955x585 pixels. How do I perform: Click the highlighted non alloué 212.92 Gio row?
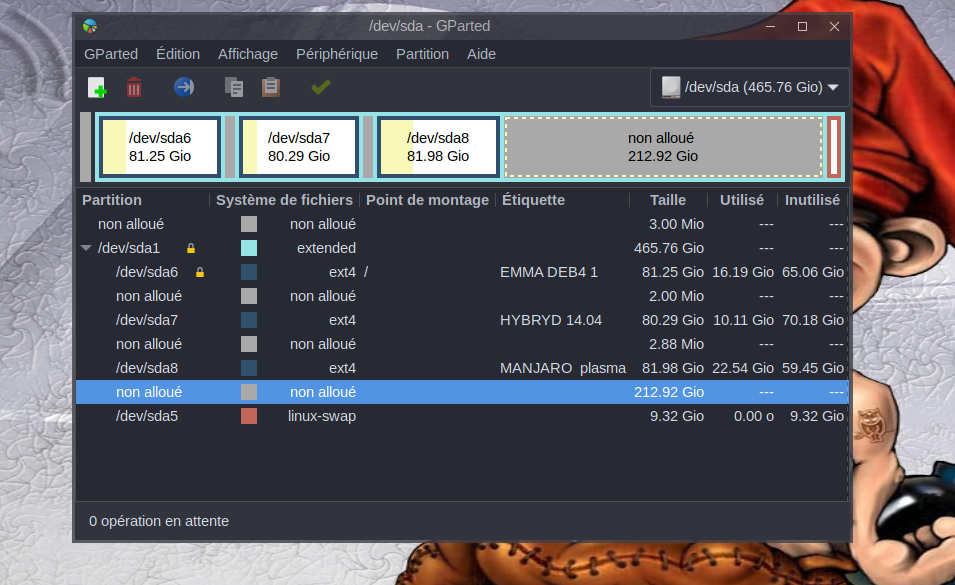[x=462, y=393]
